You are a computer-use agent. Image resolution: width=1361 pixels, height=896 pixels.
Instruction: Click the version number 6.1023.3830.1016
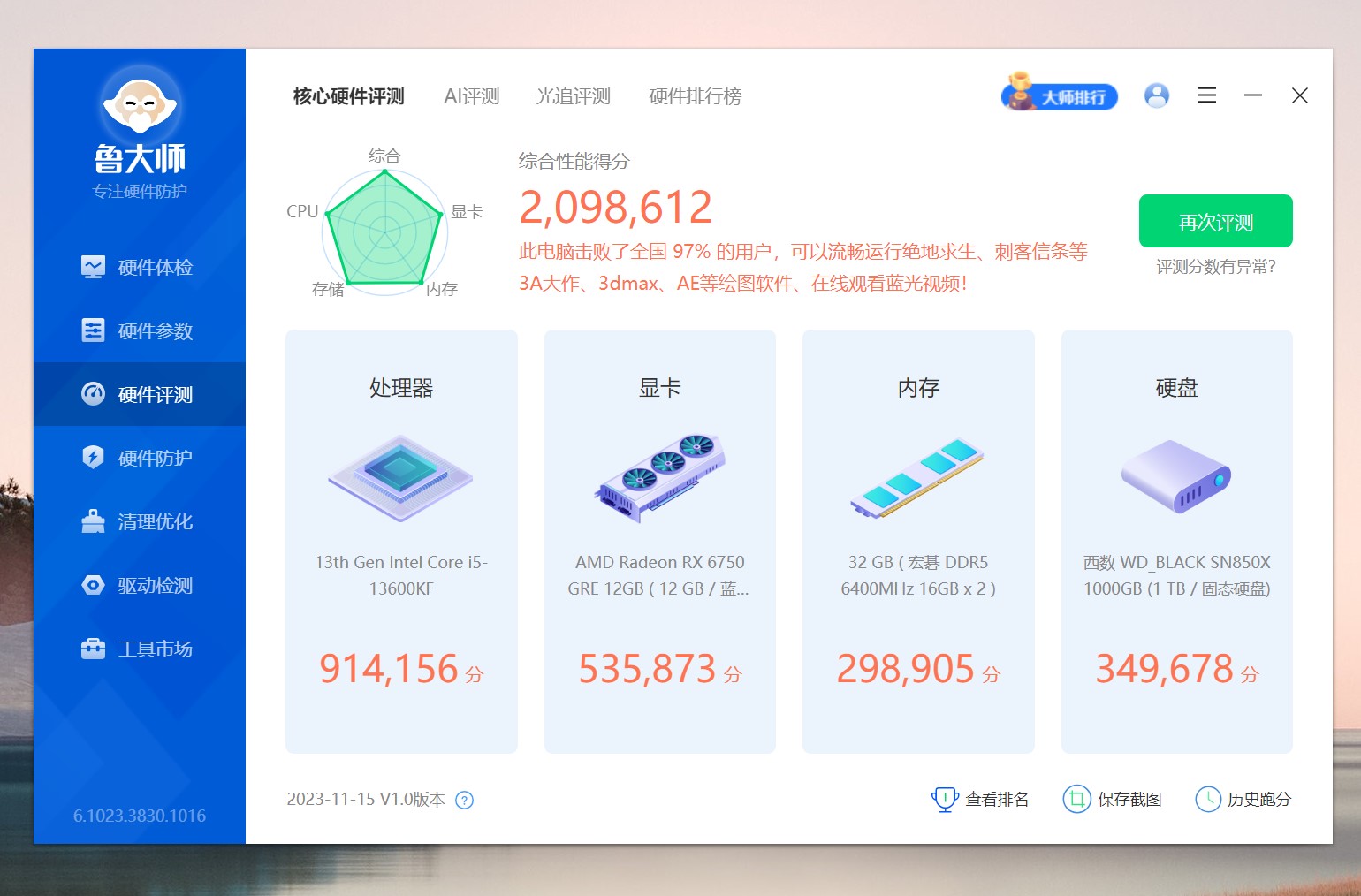[140, 816]
